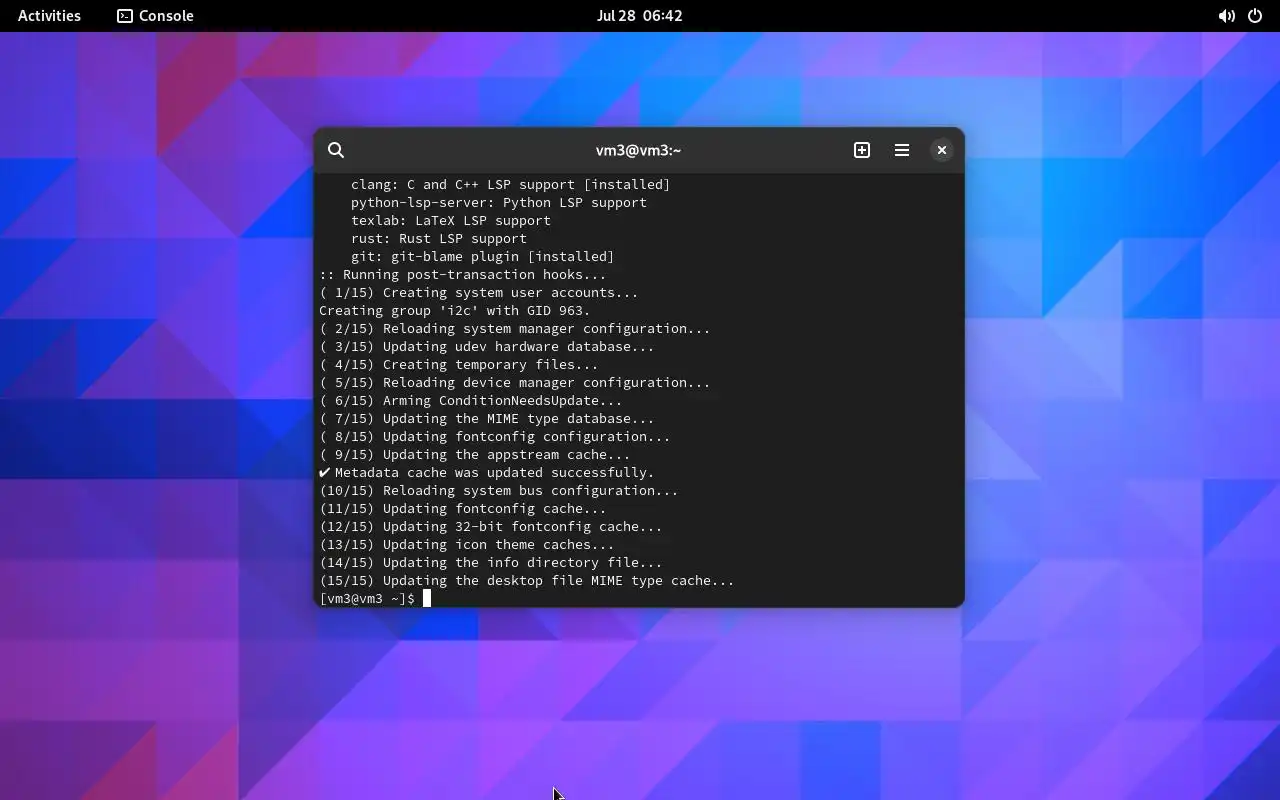Close the Console window
The width and height of the screenshot is (1280, 800).
point(942,150)
